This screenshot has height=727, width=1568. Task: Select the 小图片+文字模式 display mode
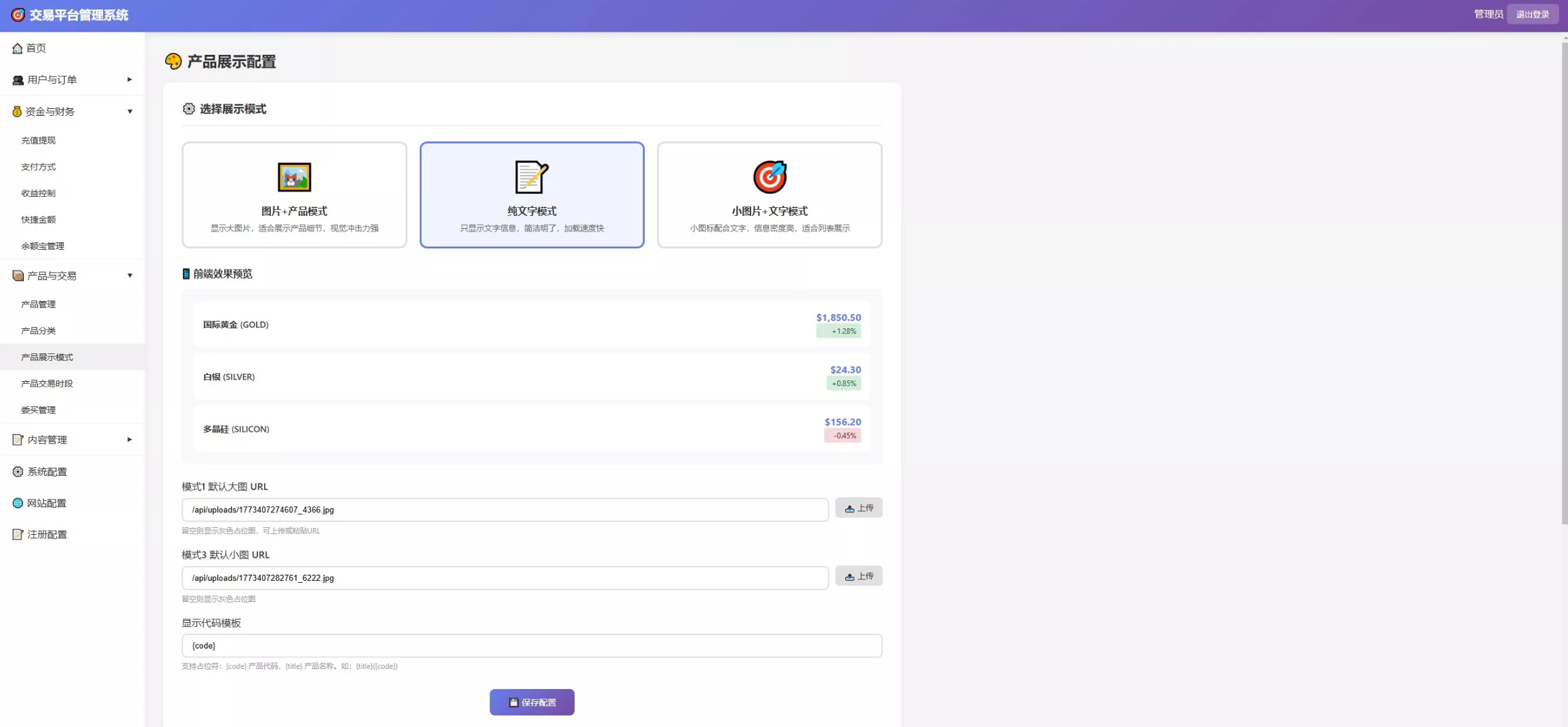769,195
